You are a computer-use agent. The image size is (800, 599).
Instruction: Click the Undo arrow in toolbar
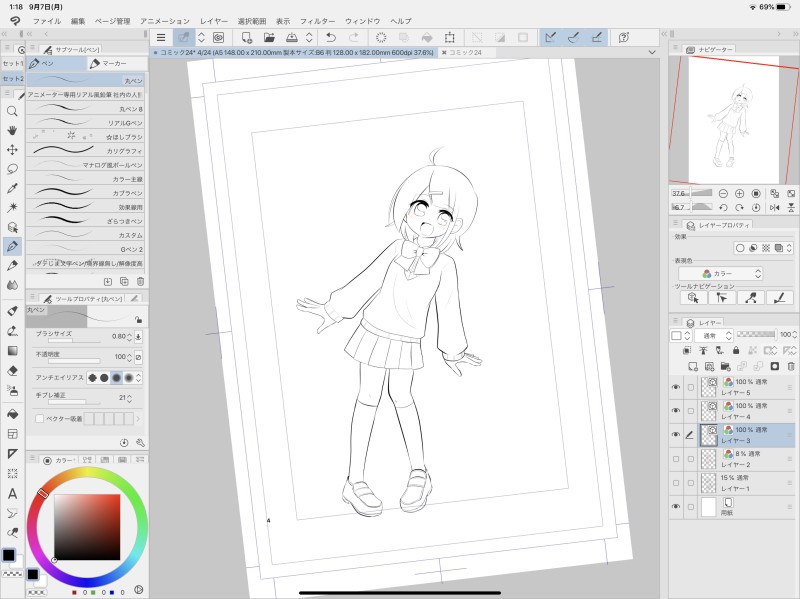333,37
